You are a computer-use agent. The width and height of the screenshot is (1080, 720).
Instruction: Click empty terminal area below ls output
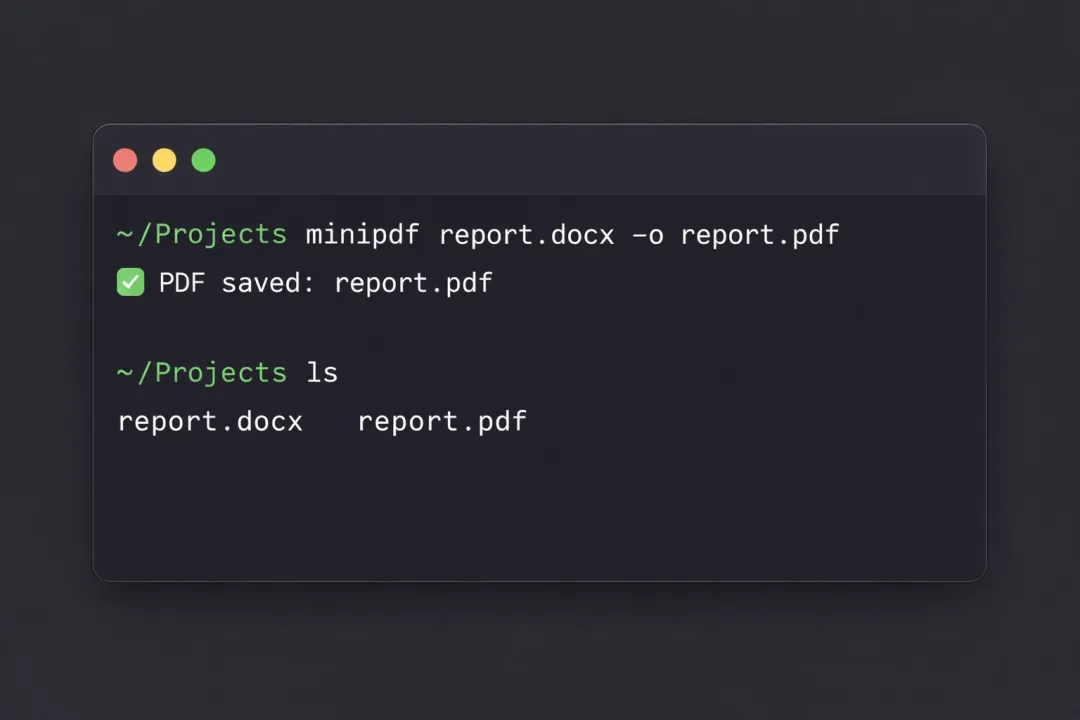[x=540, y=510]
